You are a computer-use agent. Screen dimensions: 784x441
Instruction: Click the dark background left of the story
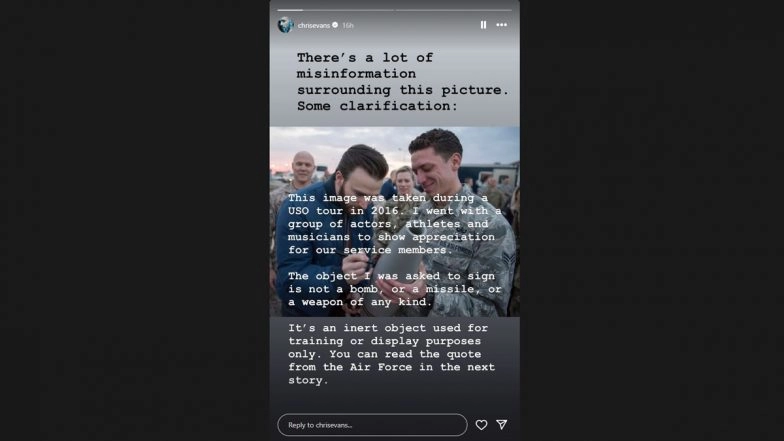tap(135, 220)
